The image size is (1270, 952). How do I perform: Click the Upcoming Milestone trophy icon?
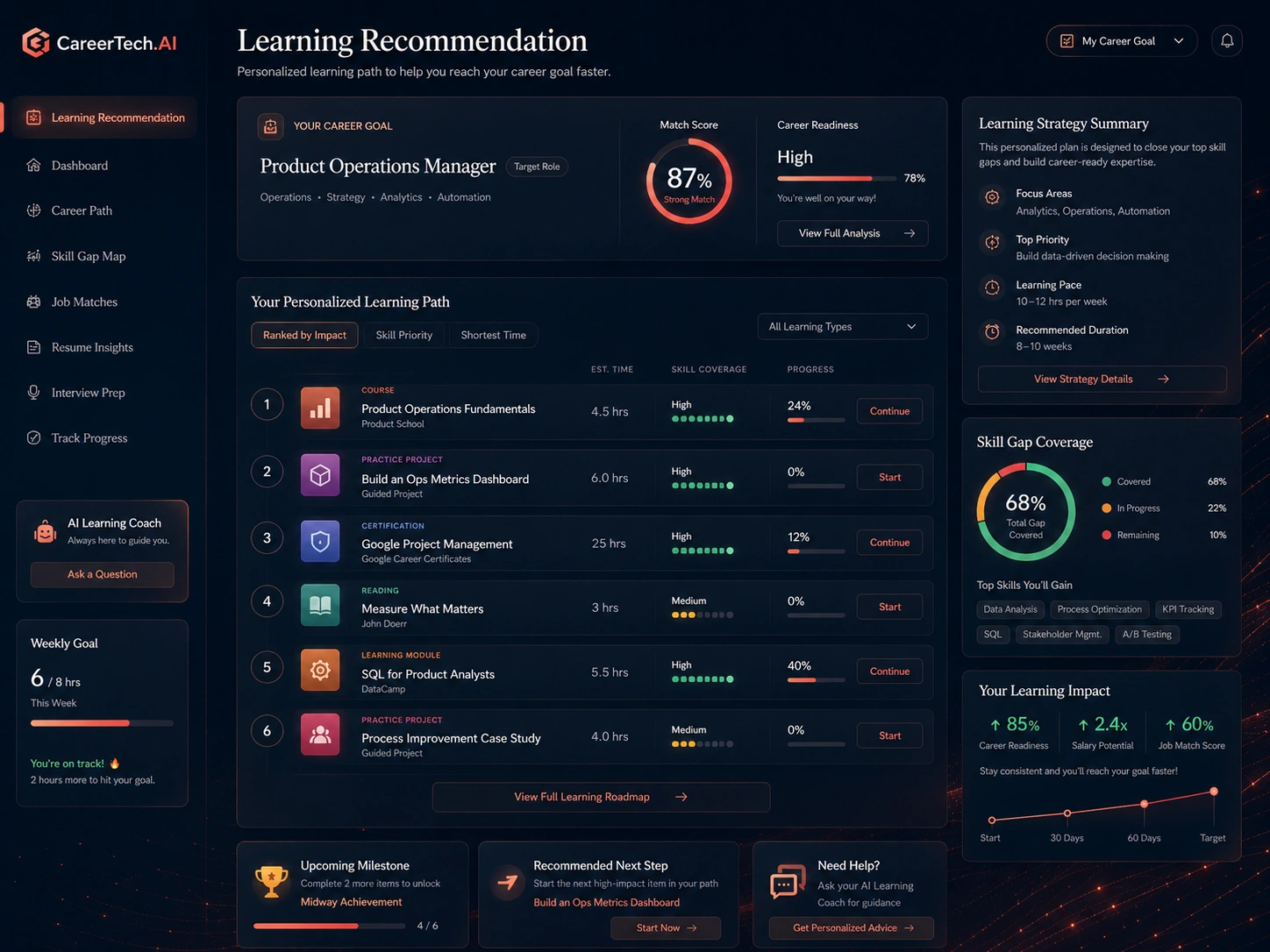coord(271,881)
